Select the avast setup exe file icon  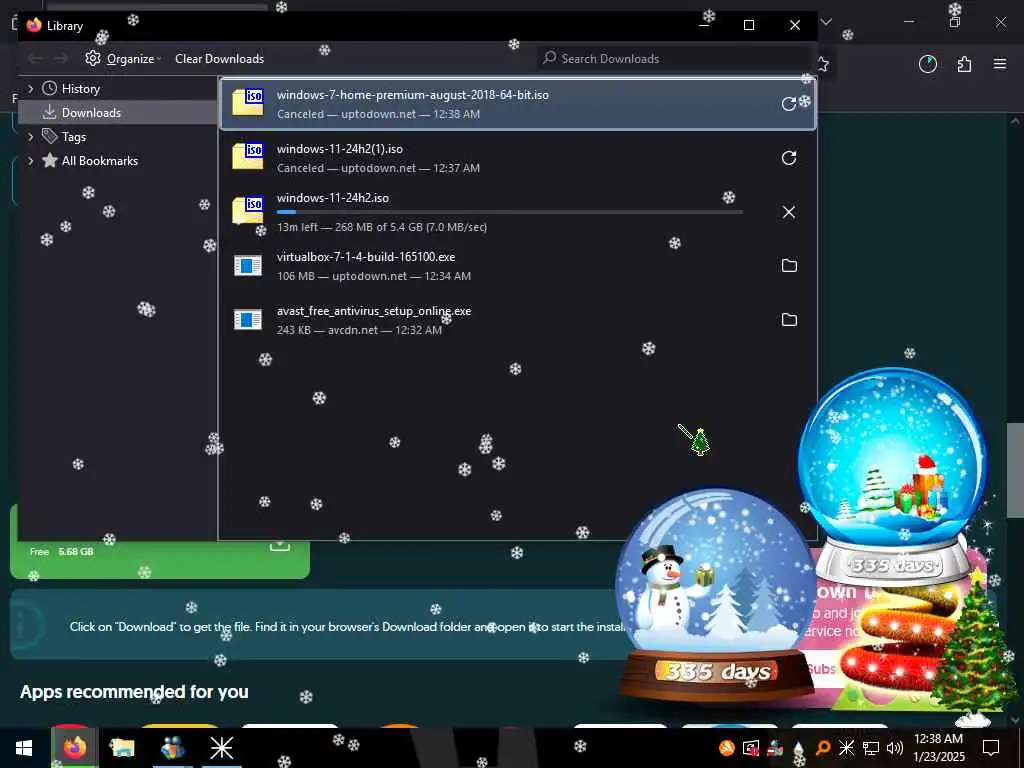248,320
